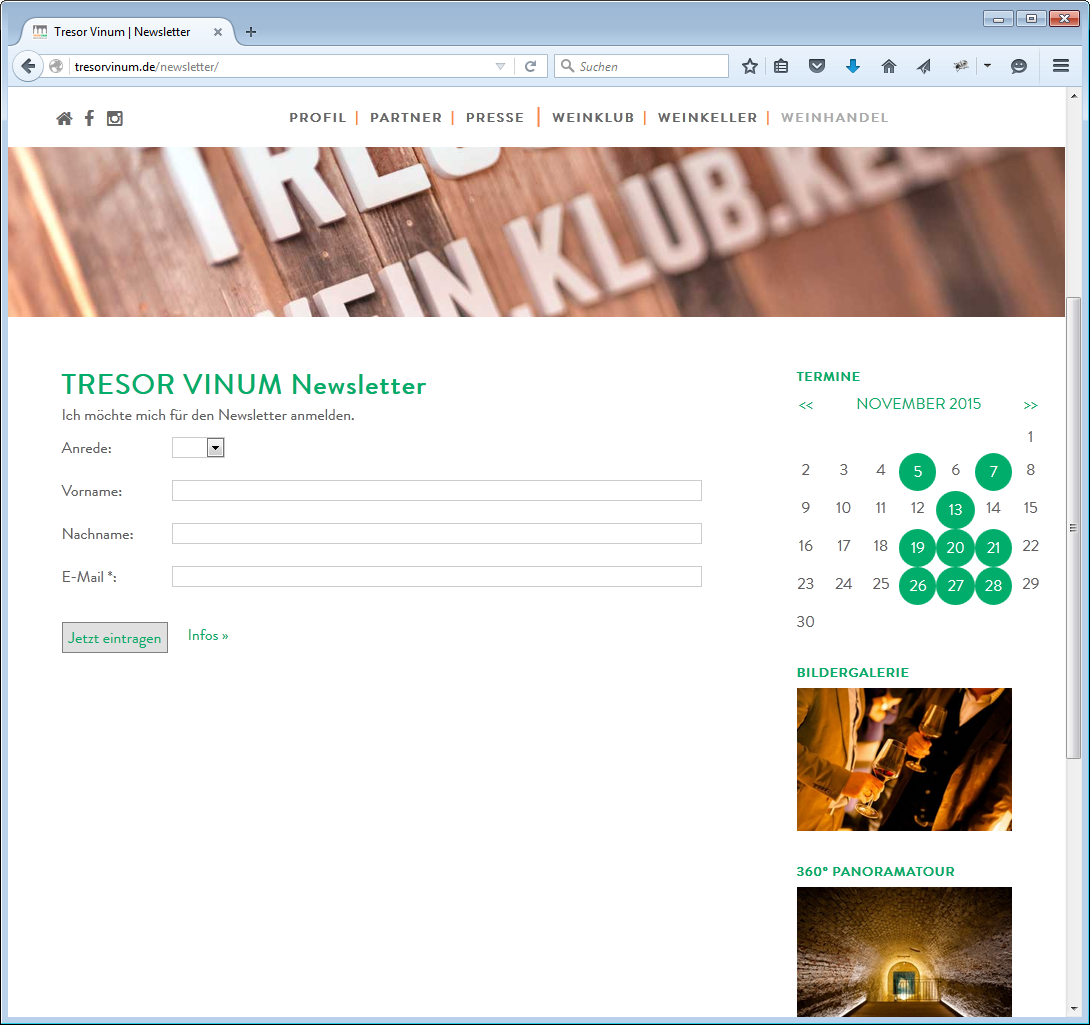Select calendar date 28
Viewport: 1090px width, 1025px height.
tap(993, 586)
